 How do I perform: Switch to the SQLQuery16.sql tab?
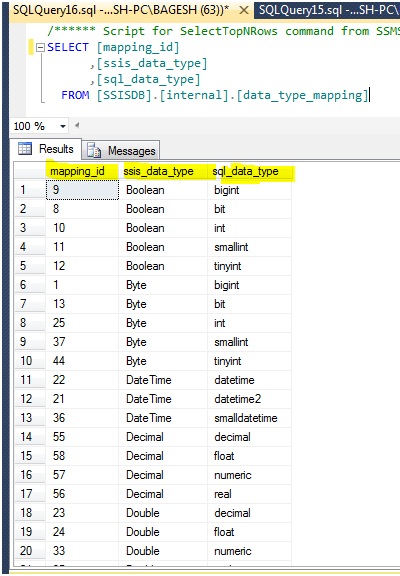(x=121, y=10)
